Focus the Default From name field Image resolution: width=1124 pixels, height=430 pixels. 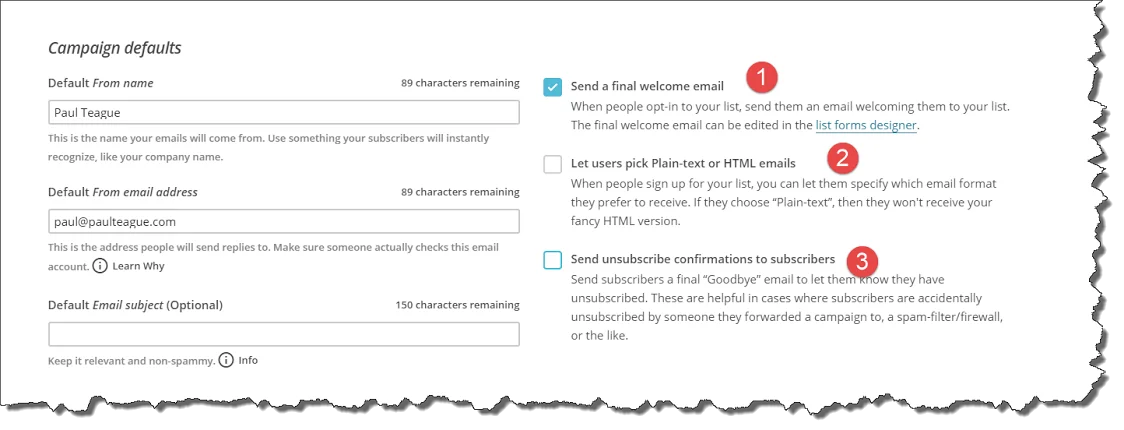[x=283, y=112]
